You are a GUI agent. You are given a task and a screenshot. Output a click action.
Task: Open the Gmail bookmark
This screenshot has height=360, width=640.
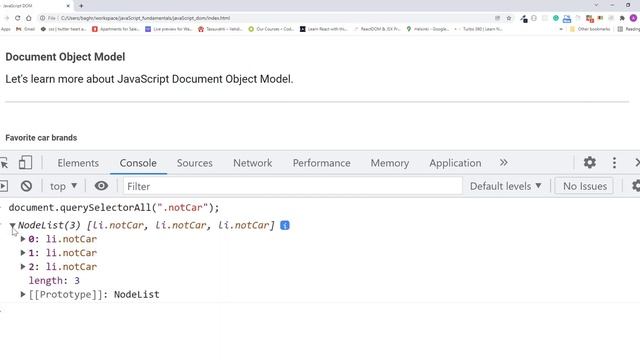click(25, 29)
